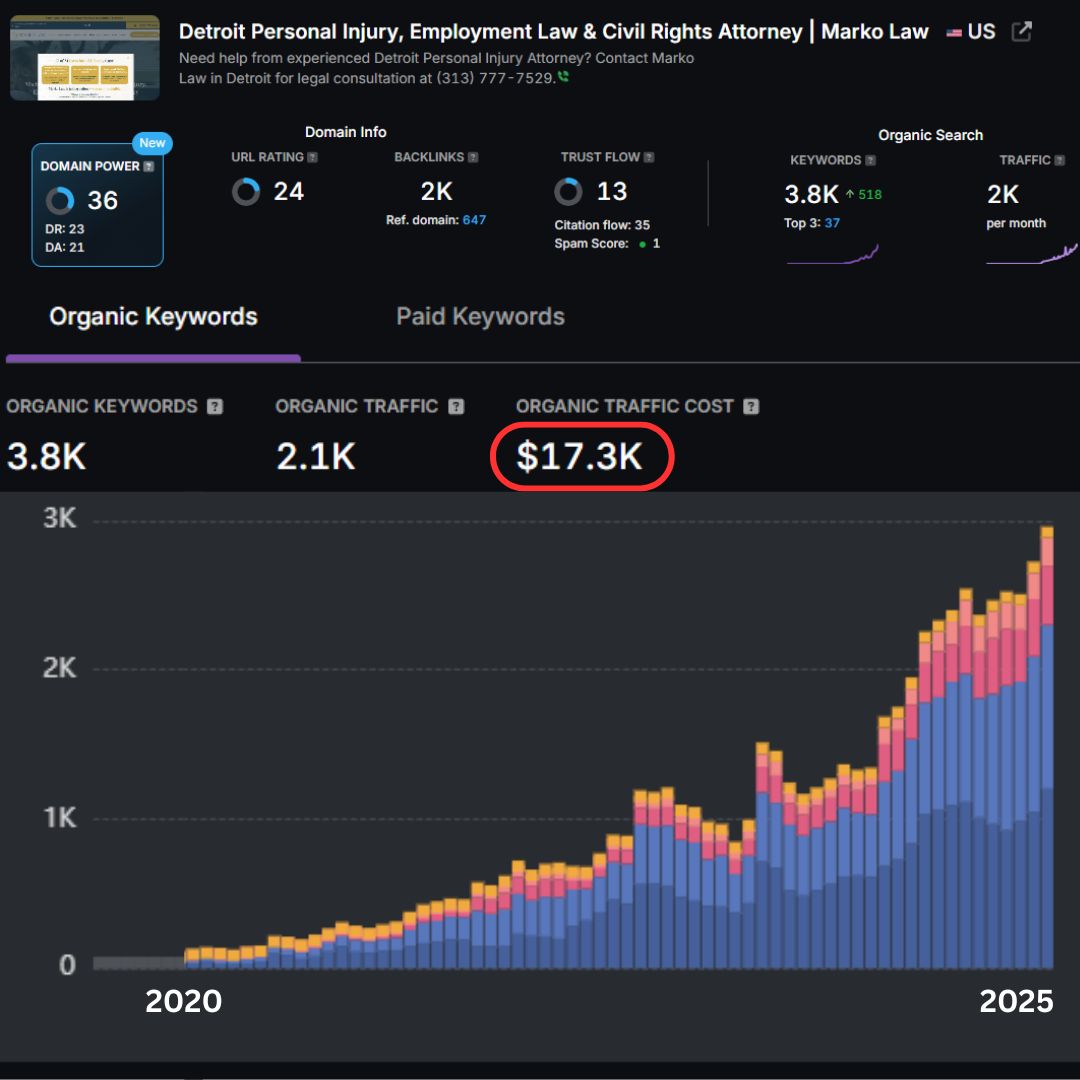
Task: Open the Top 3 keywords link 37
Action: point(832,222)
